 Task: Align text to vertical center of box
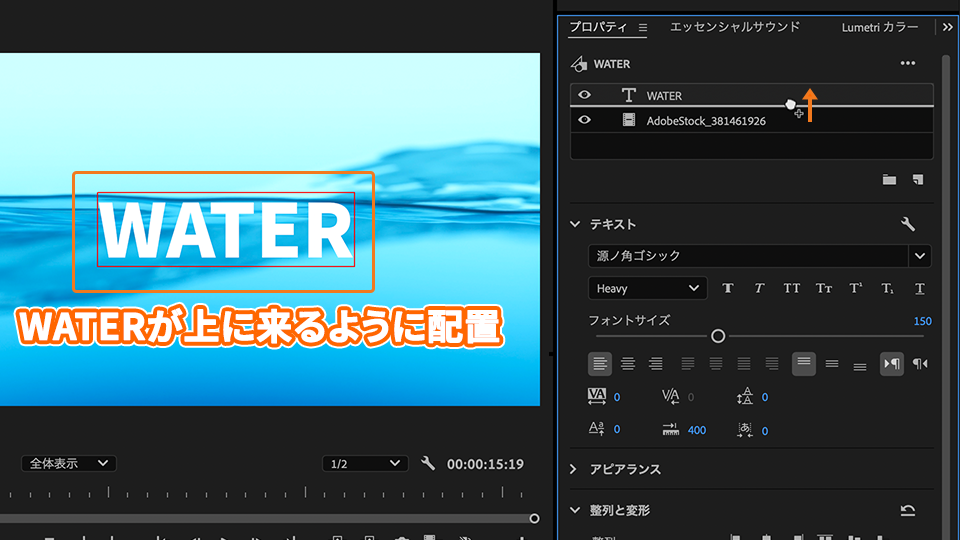(831, 364)
